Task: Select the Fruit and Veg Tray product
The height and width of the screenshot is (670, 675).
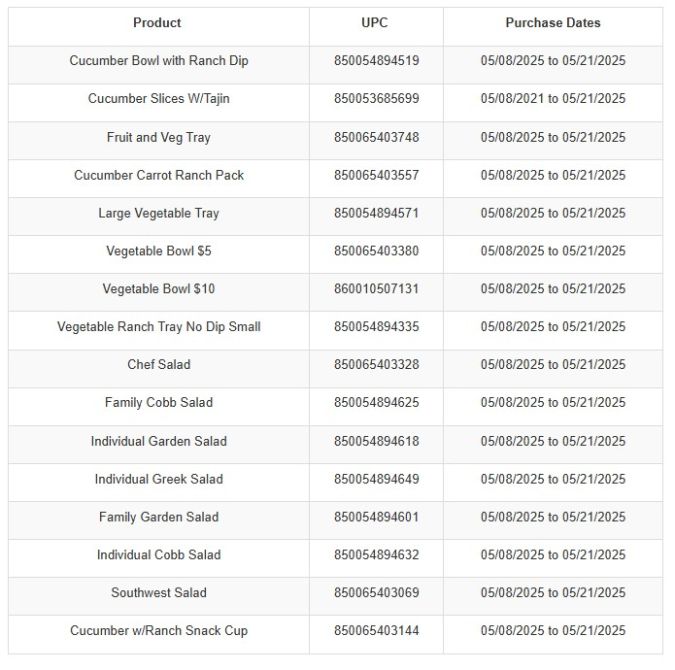Action: pyautogui.click(x=159, y=137)
